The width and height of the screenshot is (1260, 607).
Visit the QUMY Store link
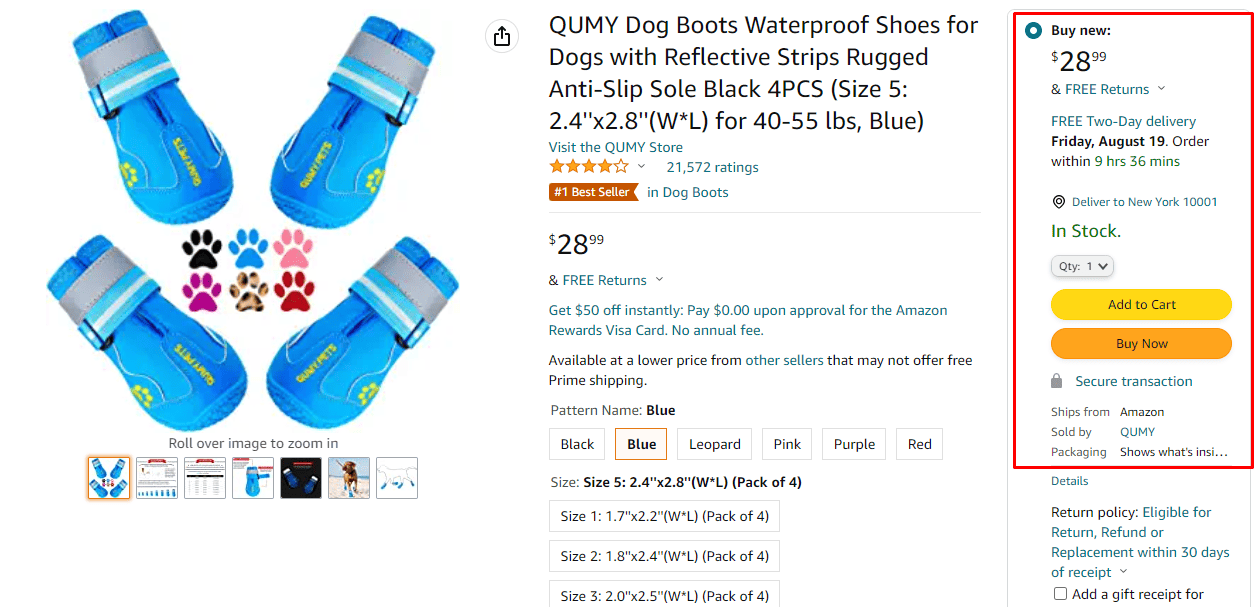pyautogui.click(x=616, y=147)
